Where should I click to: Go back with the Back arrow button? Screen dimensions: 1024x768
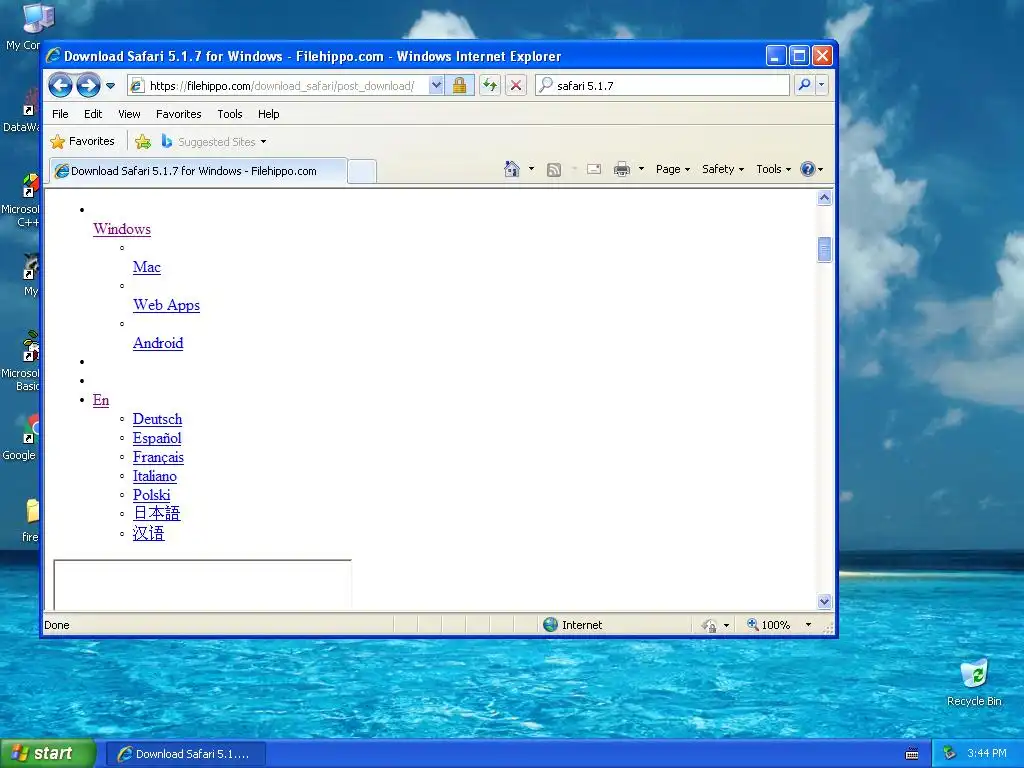point(60,86)
